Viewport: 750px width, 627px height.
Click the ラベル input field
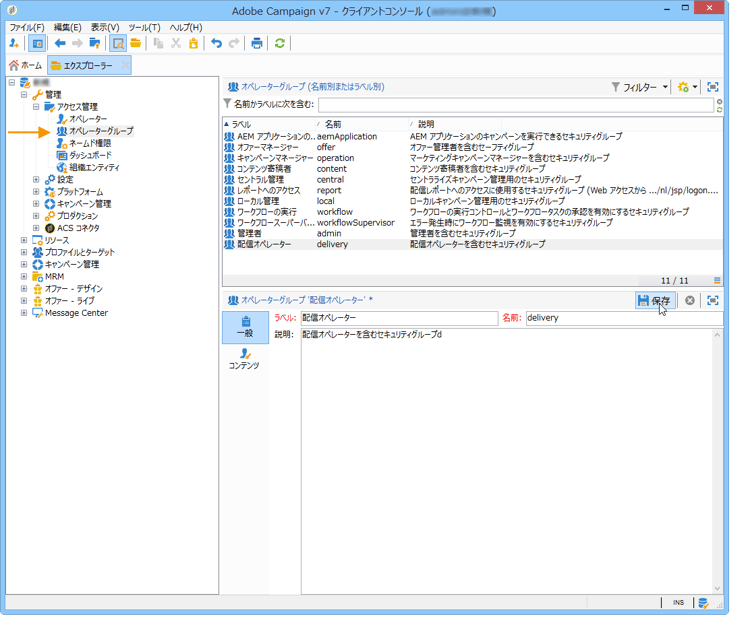399,318
